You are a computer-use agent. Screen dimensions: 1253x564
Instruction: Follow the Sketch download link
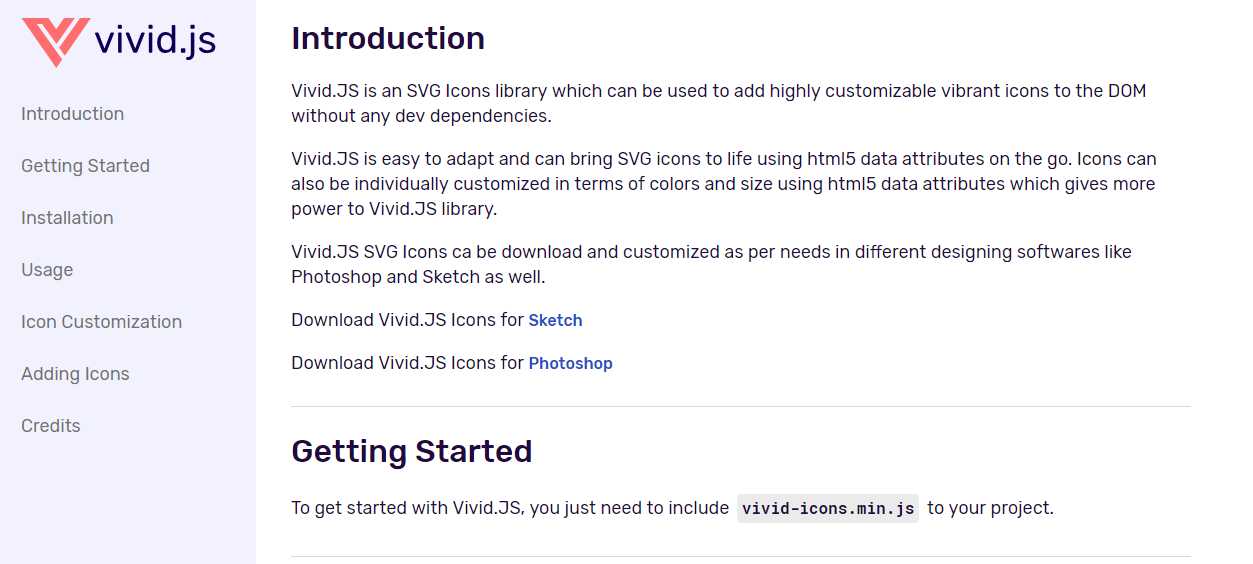(555, 320)
